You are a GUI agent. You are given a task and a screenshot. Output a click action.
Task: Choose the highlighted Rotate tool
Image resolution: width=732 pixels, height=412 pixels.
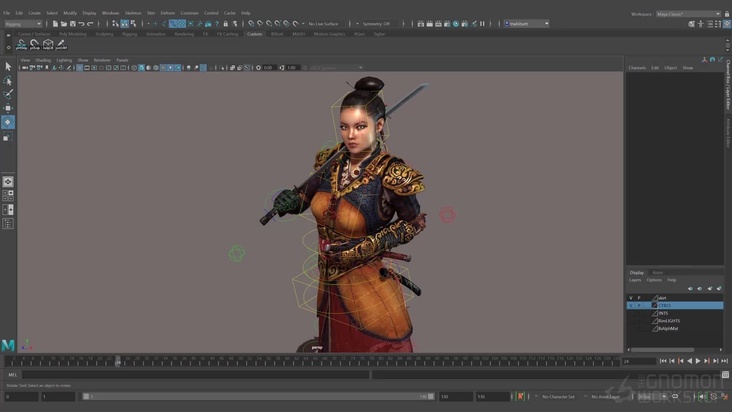pos(8,122)
